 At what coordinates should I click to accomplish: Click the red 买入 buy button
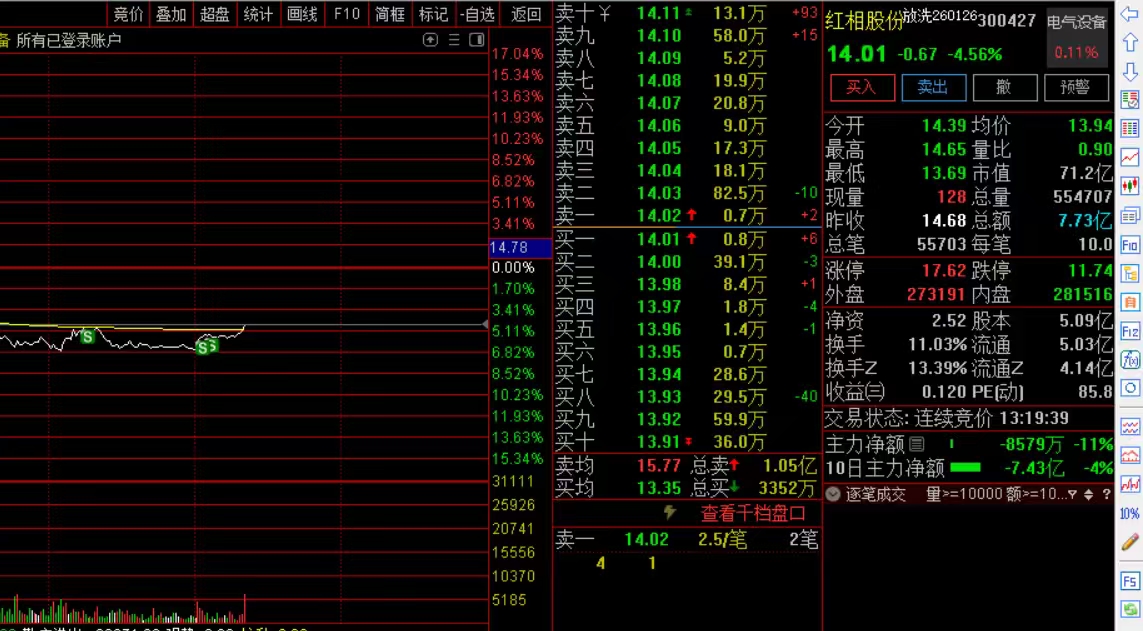[862, 87]
